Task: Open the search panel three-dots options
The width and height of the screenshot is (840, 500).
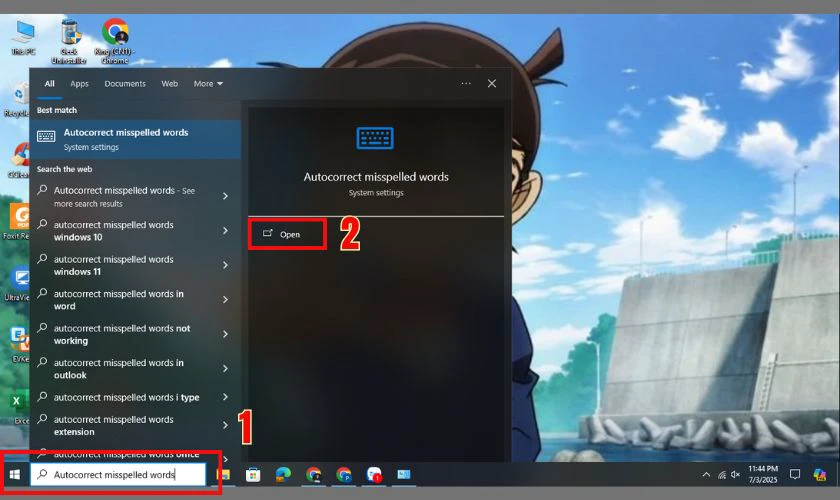Action: 466,84
